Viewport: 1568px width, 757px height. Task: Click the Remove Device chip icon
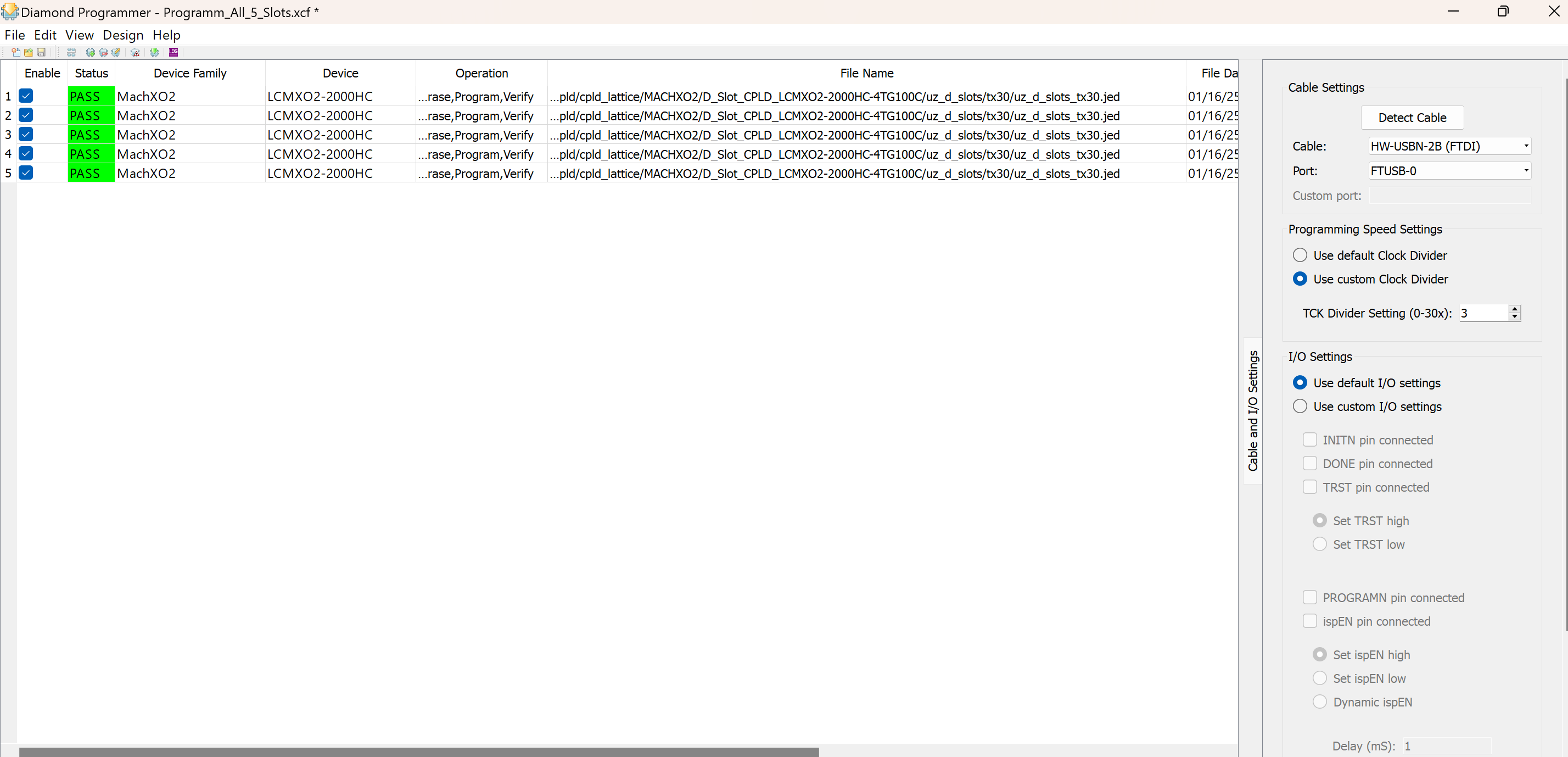pos(103,52)
